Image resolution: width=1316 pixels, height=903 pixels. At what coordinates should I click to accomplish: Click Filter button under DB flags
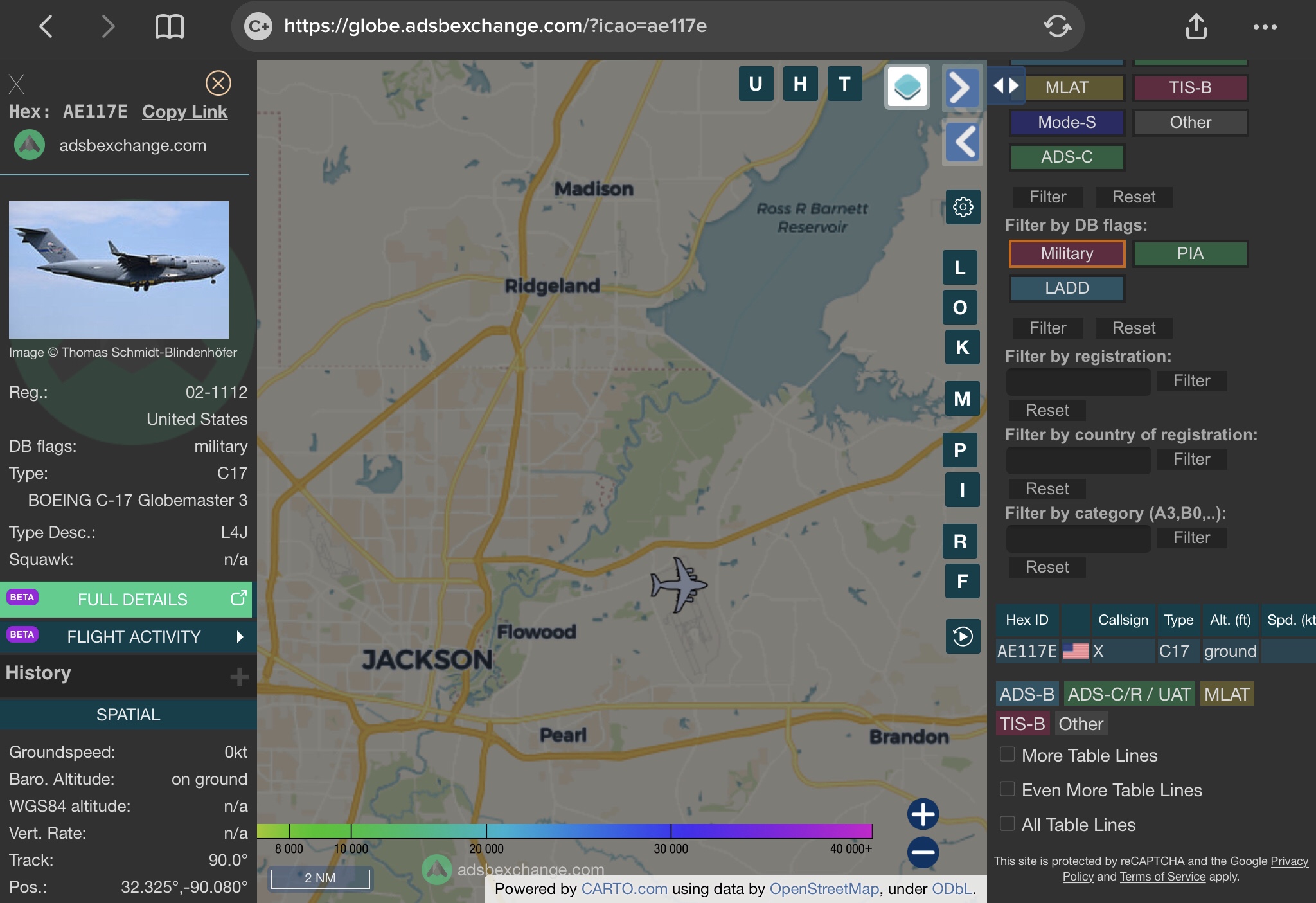coord(1047,328)
